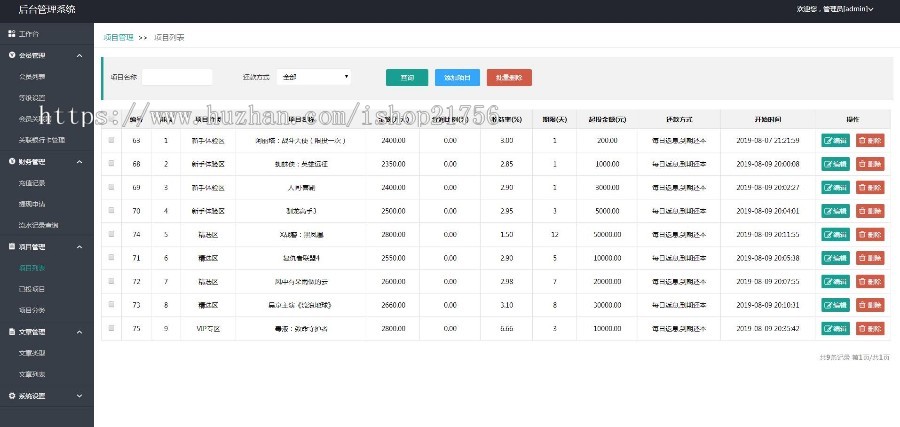Tick the checkbox for project ID 73
900x427 pixels.
111,304
